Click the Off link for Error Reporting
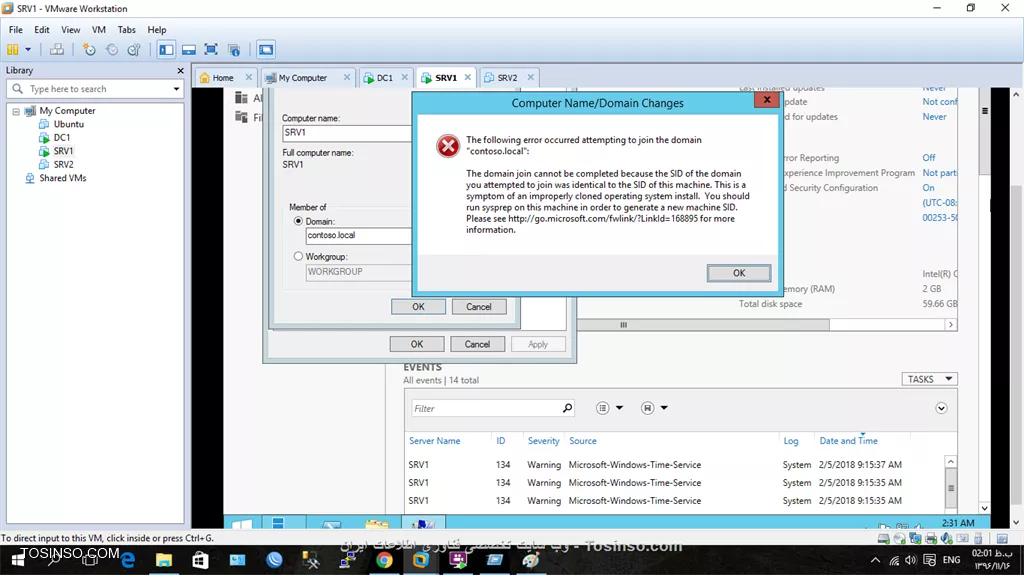 click(929, 158)
